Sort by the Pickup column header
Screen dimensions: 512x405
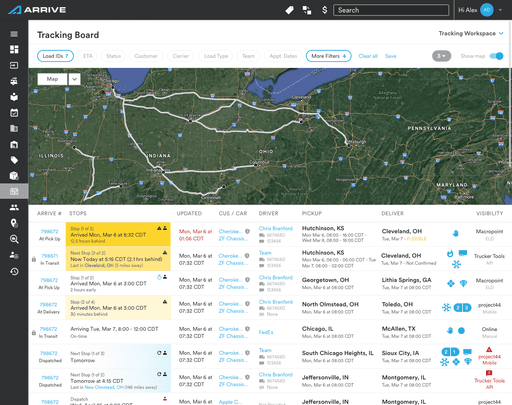click(x=312, y=213)
